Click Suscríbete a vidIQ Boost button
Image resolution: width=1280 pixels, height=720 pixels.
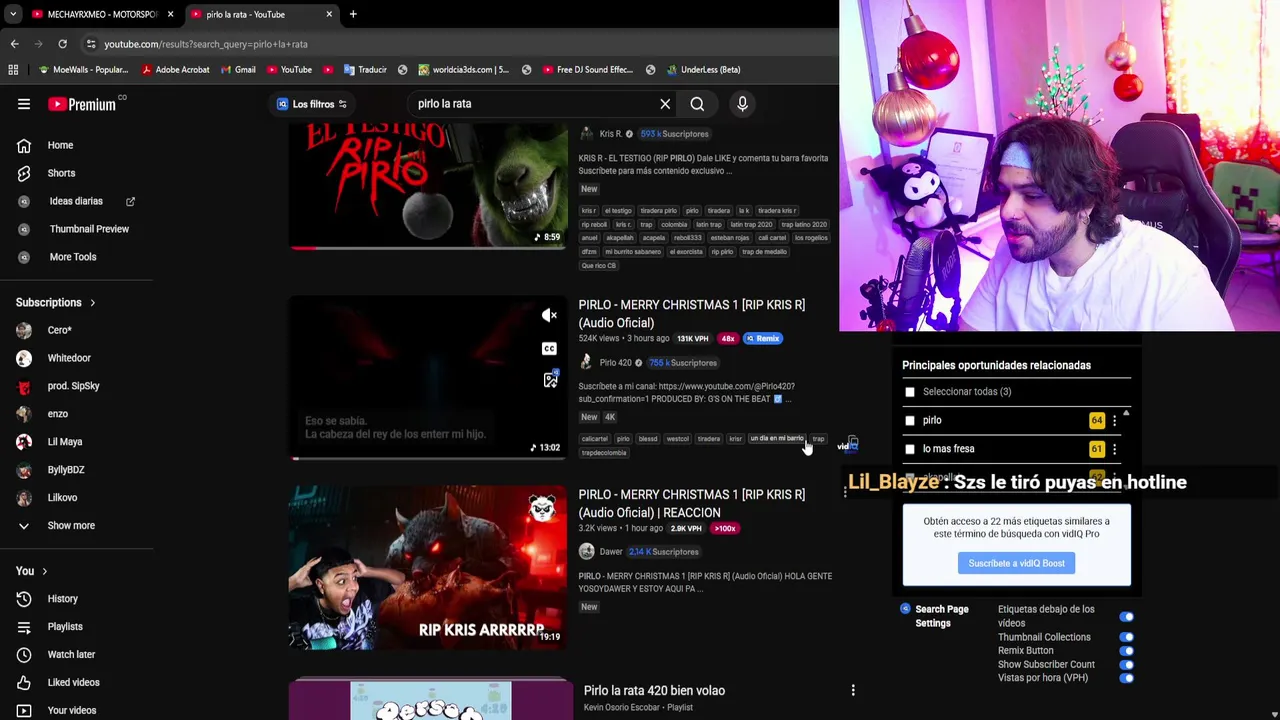(1016, 563)
